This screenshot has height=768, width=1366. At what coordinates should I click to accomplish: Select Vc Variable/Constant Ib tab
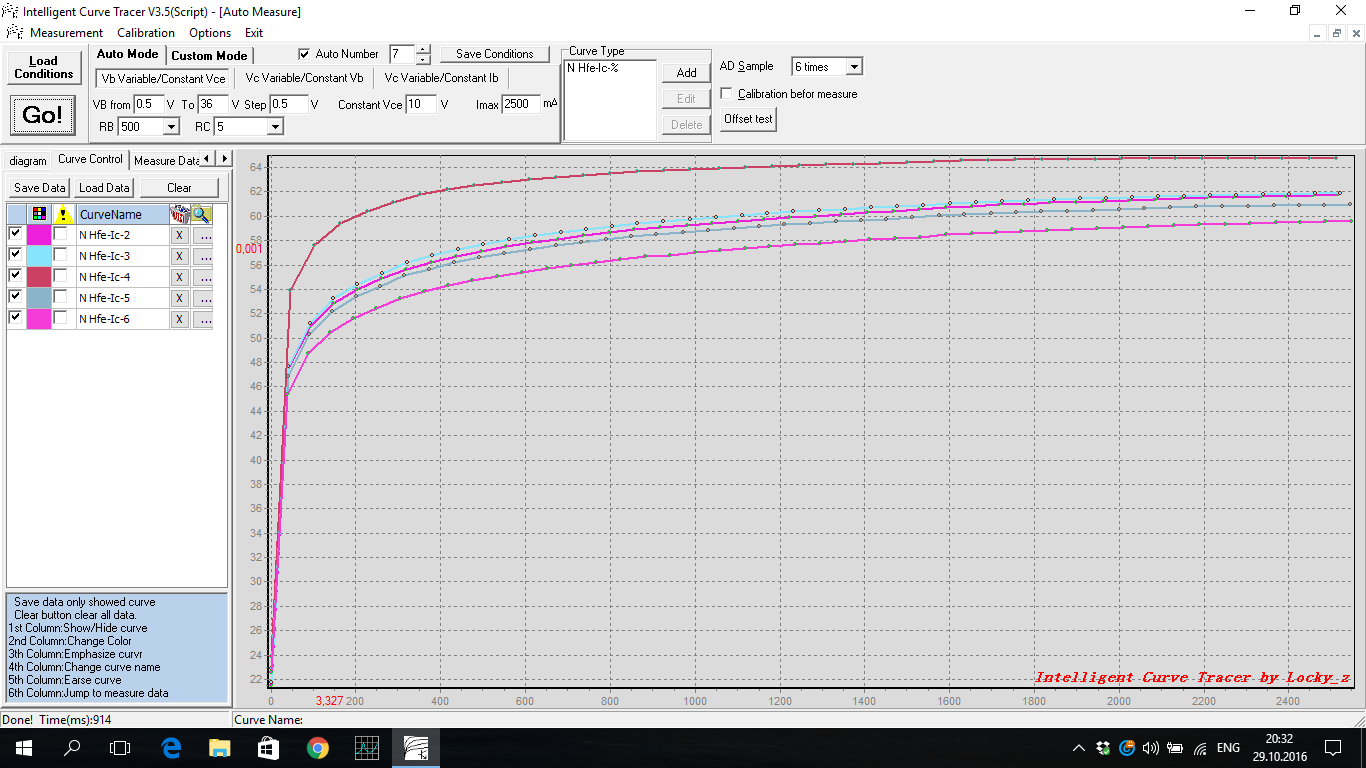click(x=441, y=78)
